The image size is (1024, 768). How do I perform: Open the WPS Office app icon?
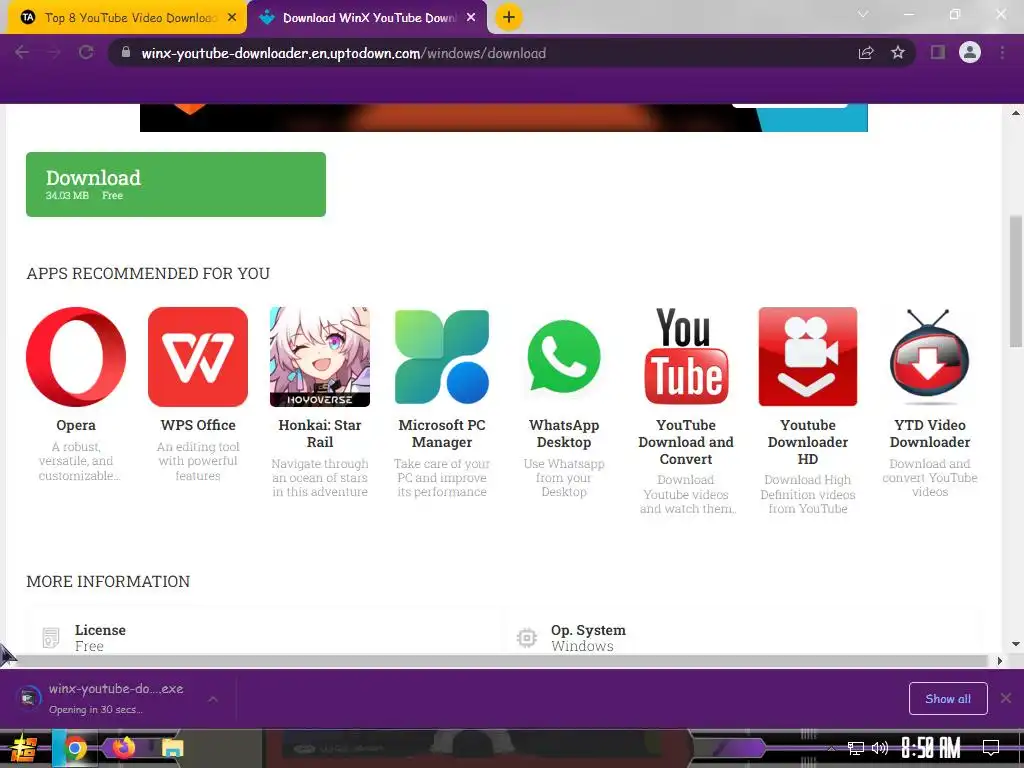pos(198,357)
